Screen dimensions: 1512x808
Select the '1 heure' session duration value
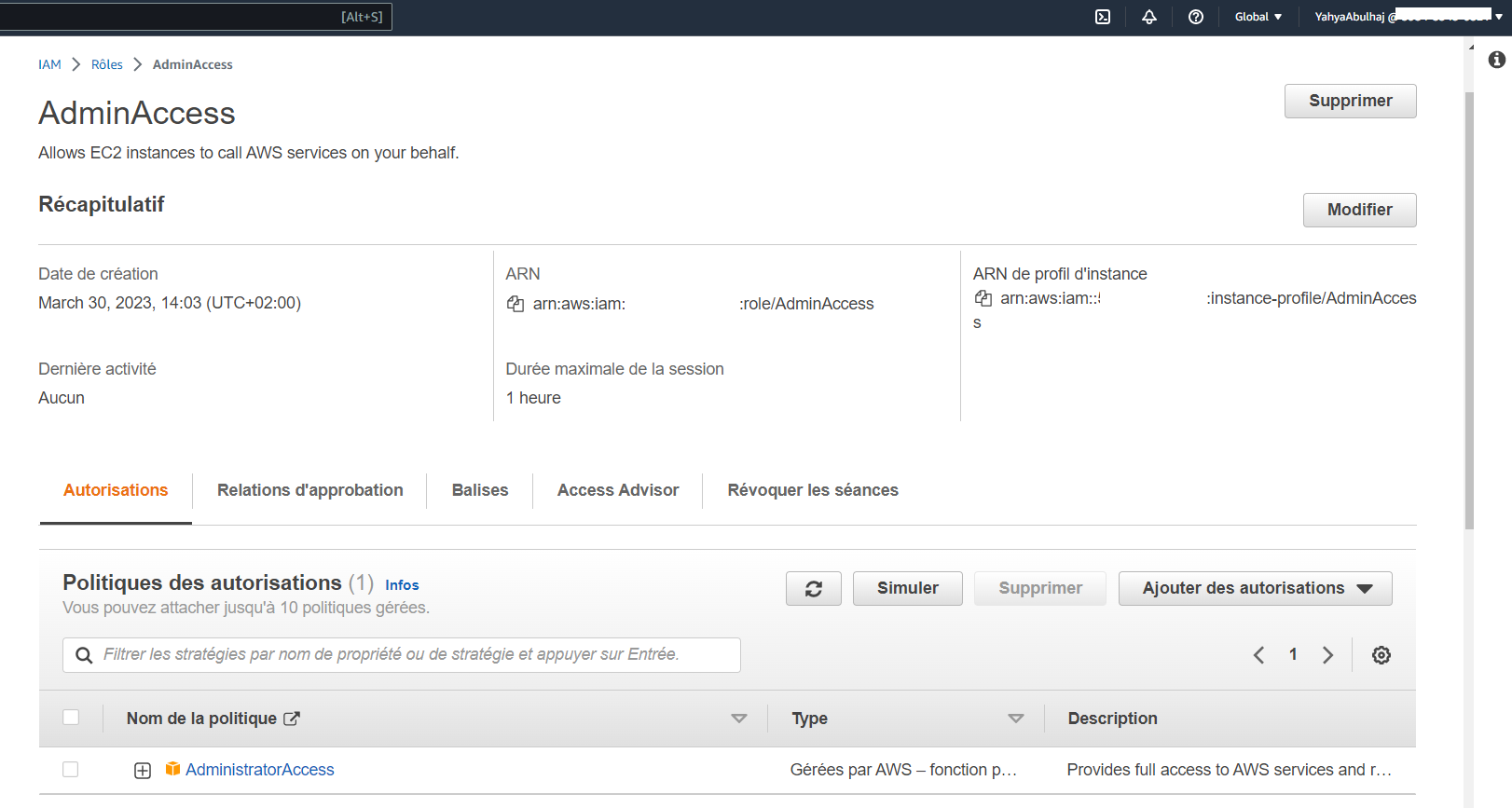533,398
